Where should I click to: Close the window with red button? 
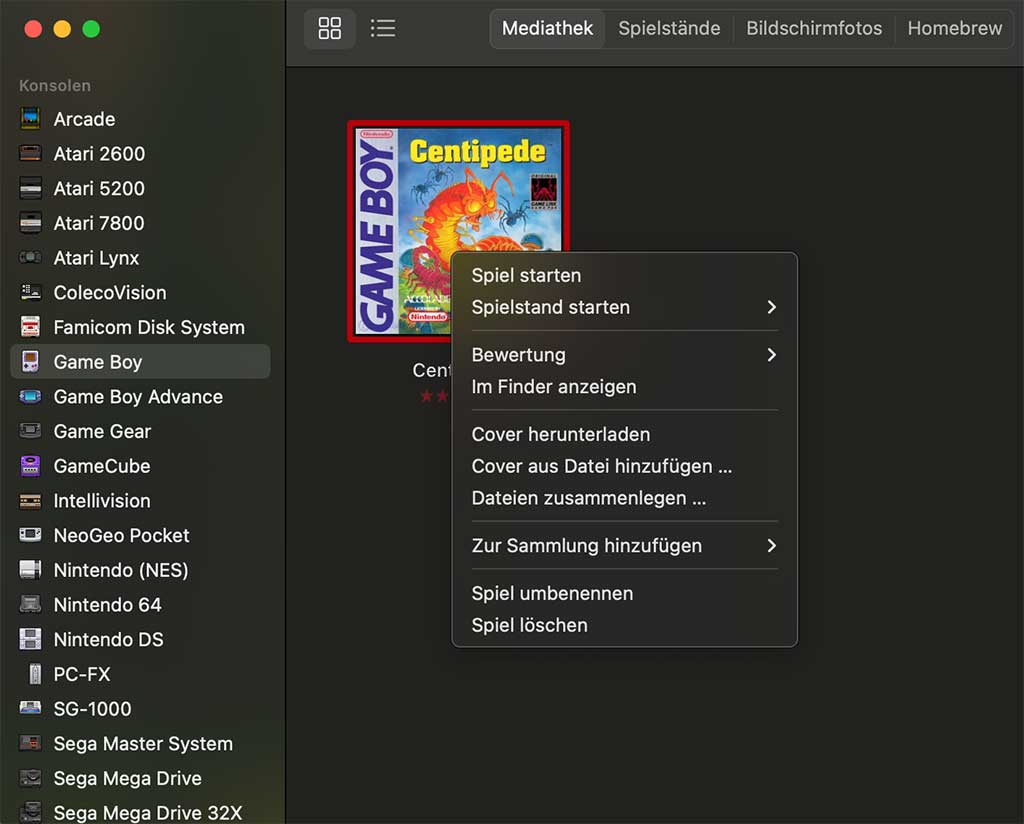pyautogui.click(x=33, y=29)
